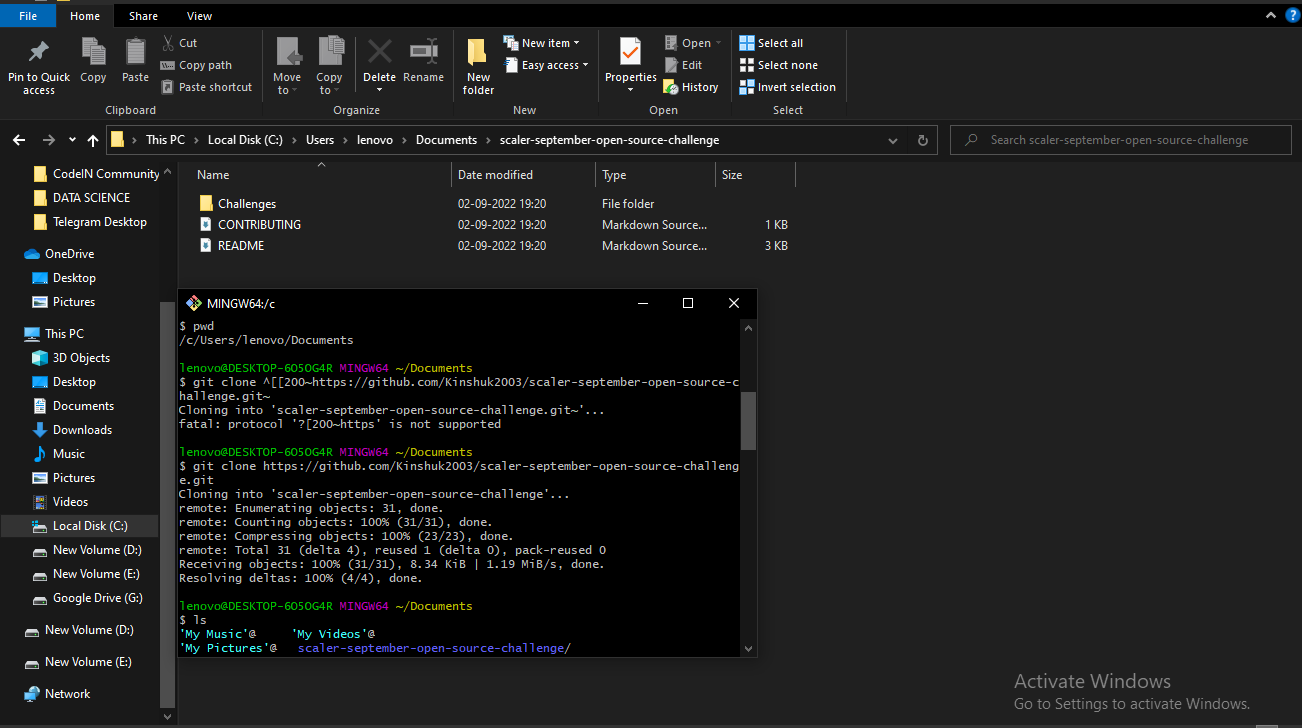
Task: Collapse the ribbon with the chevron
Action: [x=1270, y=15]
